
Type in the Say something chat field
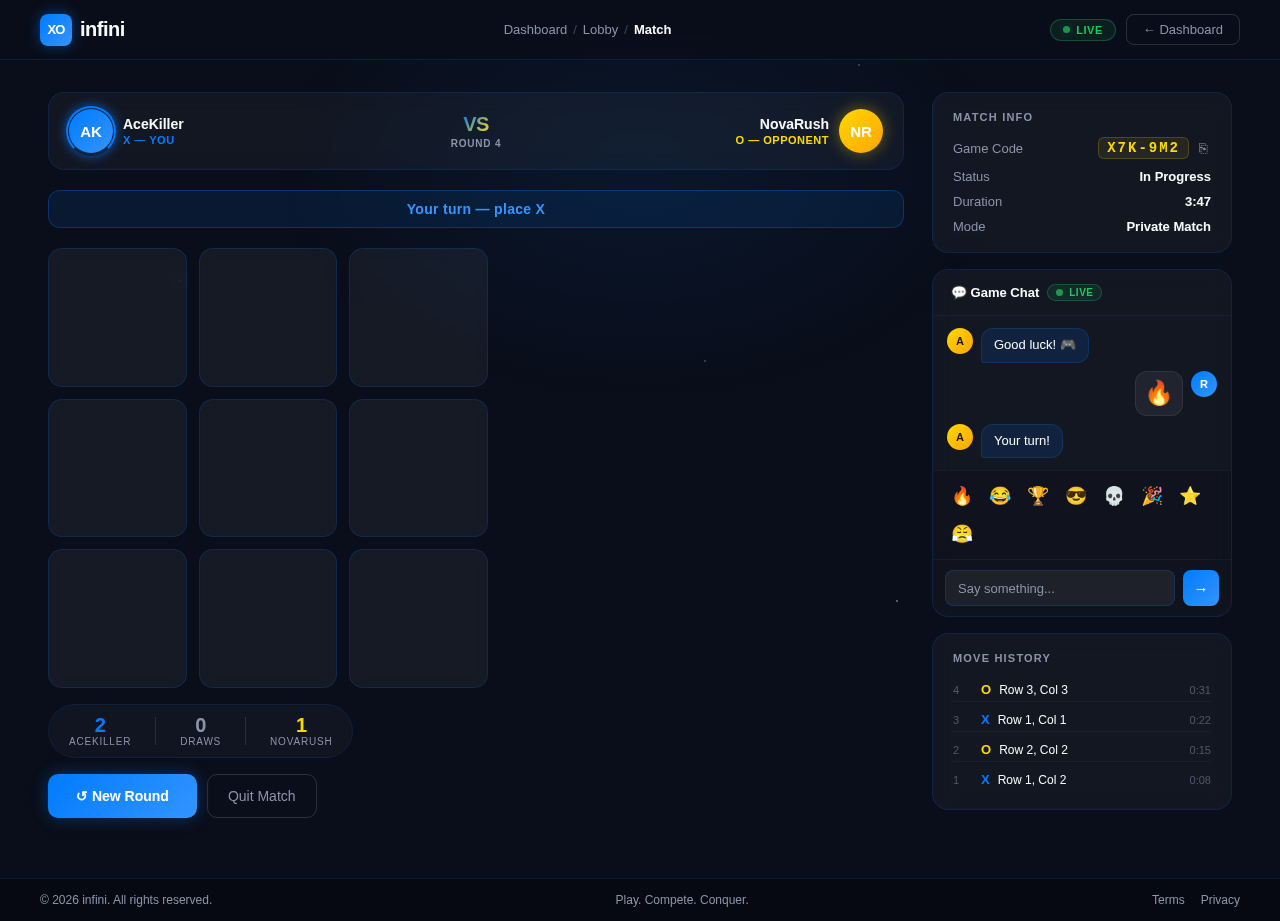[x=1059, y=588]
